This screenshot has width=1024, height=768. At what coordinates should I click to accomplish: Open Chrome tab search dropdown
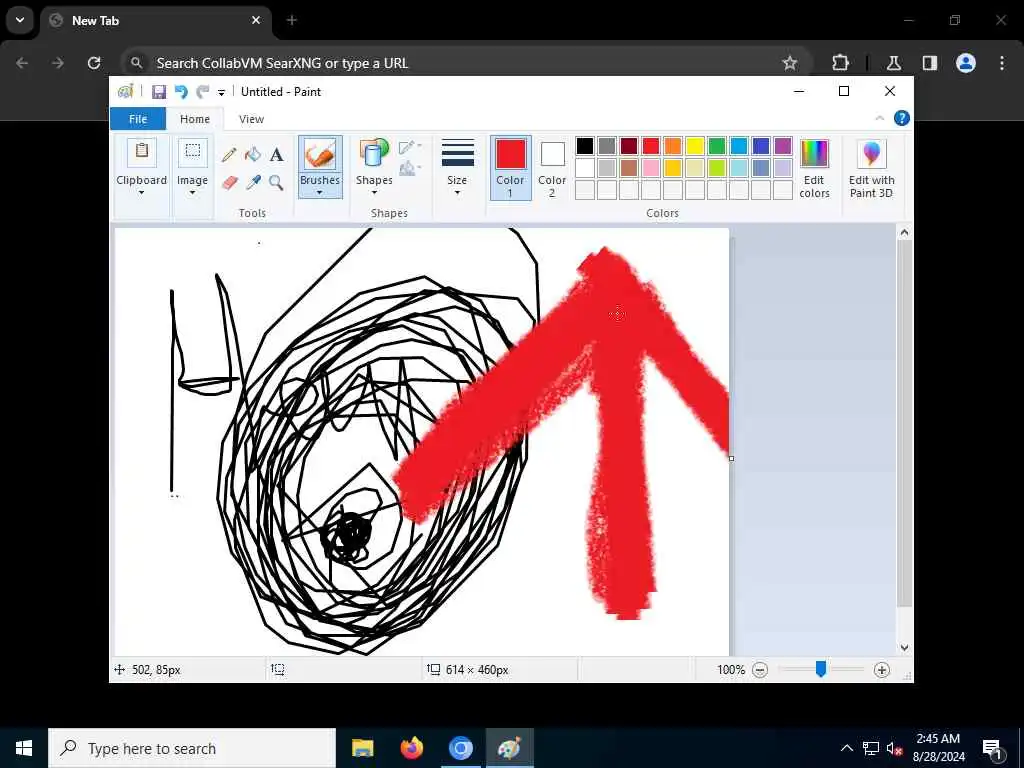tap(20, 20)
